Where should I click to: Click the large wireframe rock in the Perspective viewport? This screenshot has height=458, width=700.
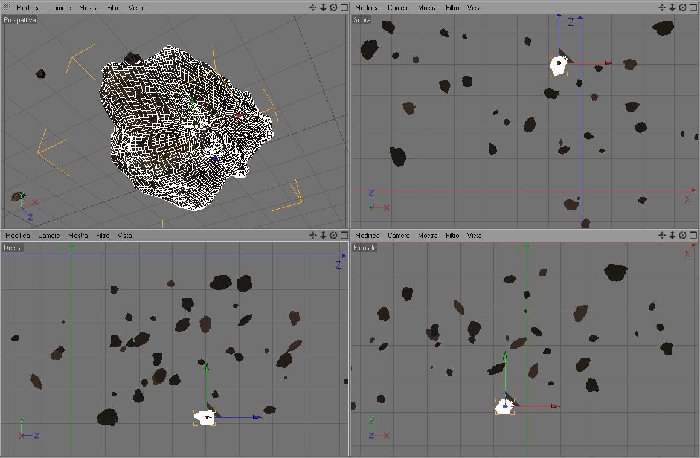pyautogui.click(x=185, y=127)
